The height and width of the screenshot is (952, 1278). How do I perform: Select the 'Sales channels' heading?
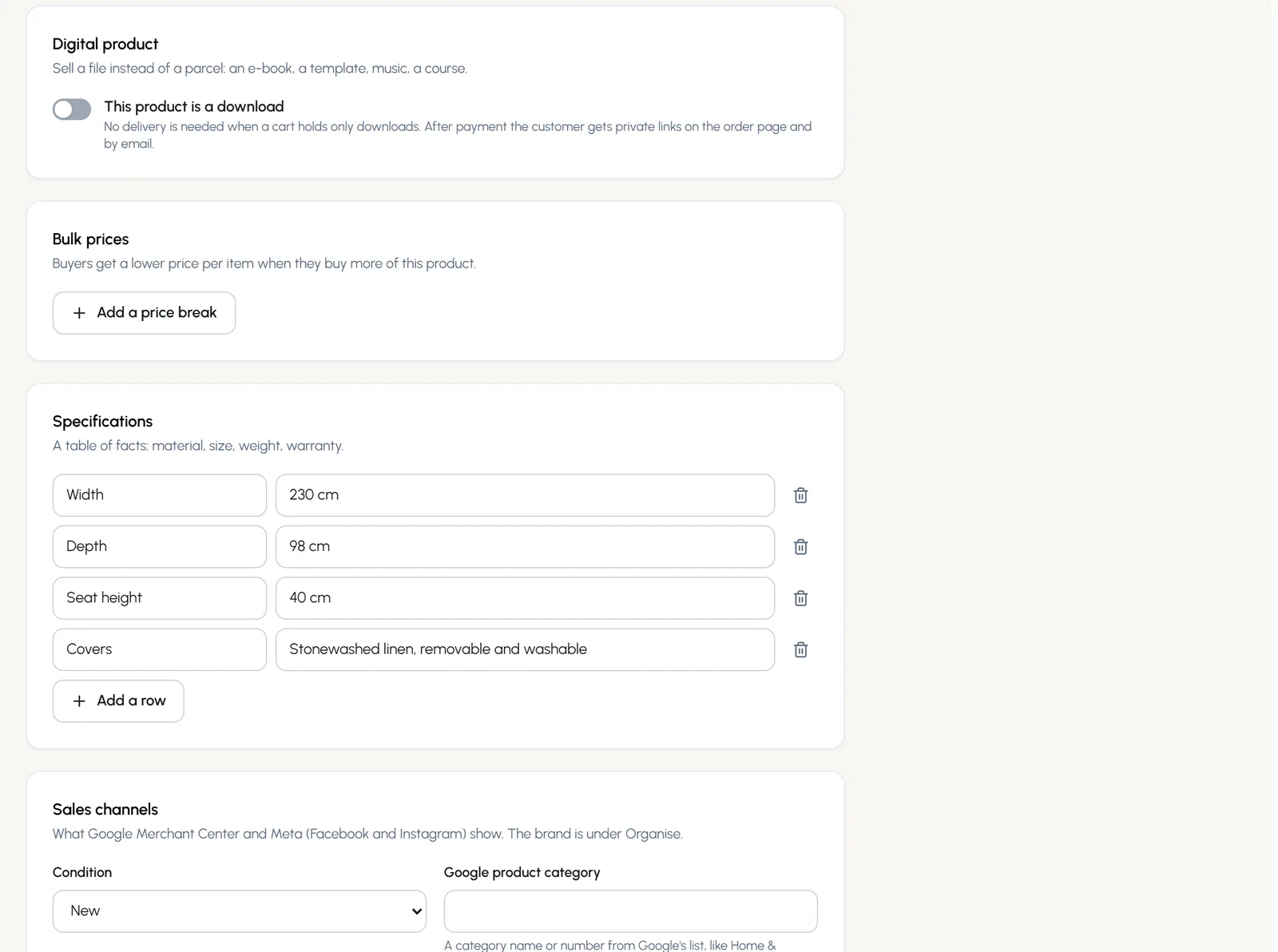[105, 810]
